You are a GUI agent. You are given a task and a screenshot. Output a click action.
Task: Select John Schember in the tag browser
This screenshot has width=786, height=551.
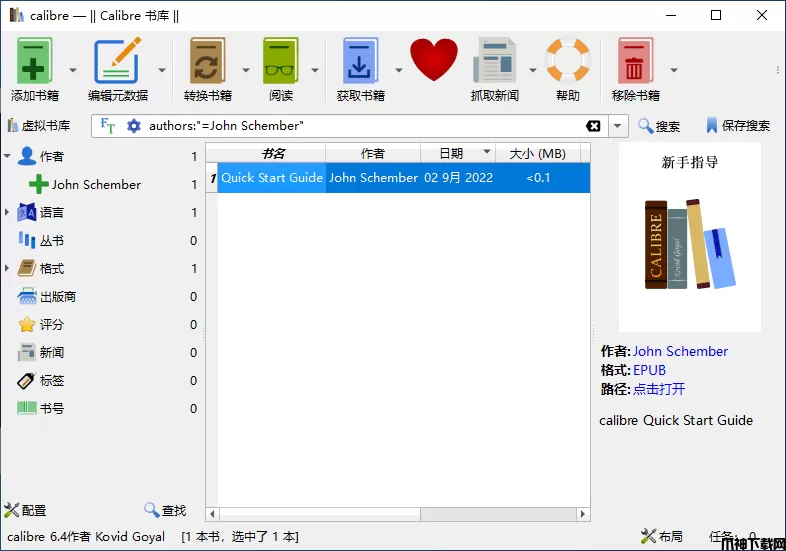pos(96,185)
